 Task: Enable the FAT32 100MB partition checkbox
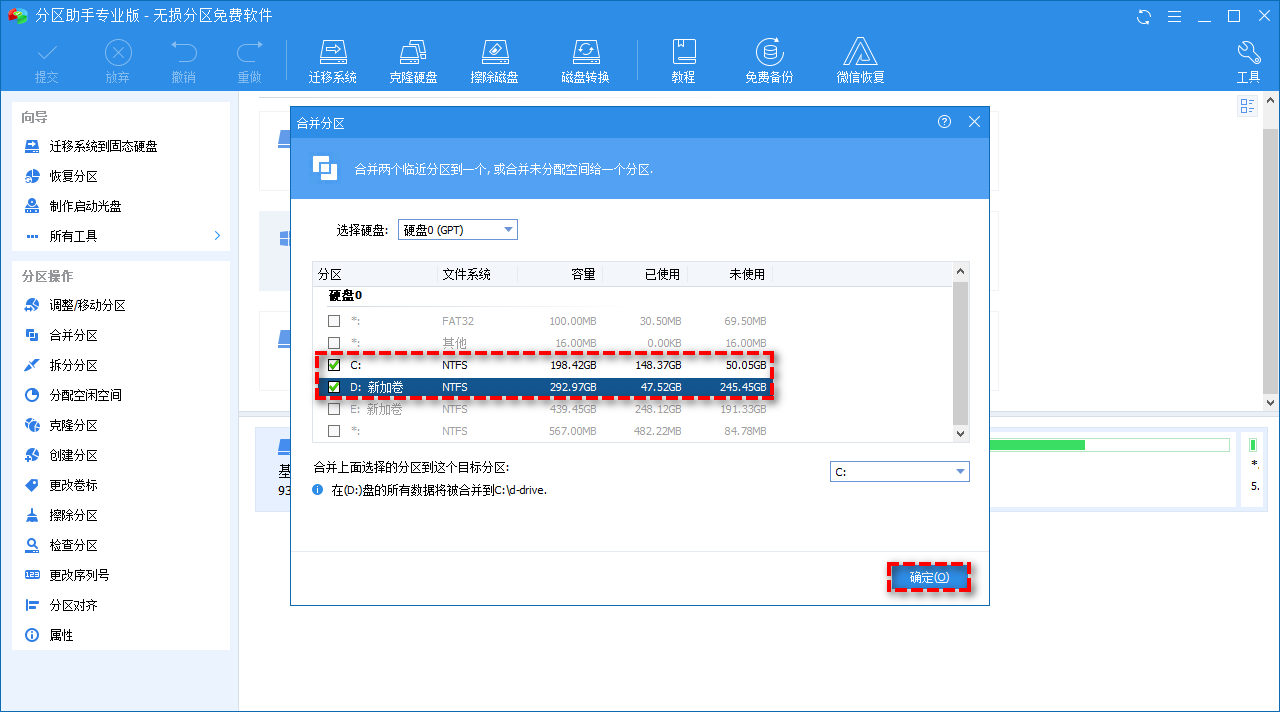[334, 321]
